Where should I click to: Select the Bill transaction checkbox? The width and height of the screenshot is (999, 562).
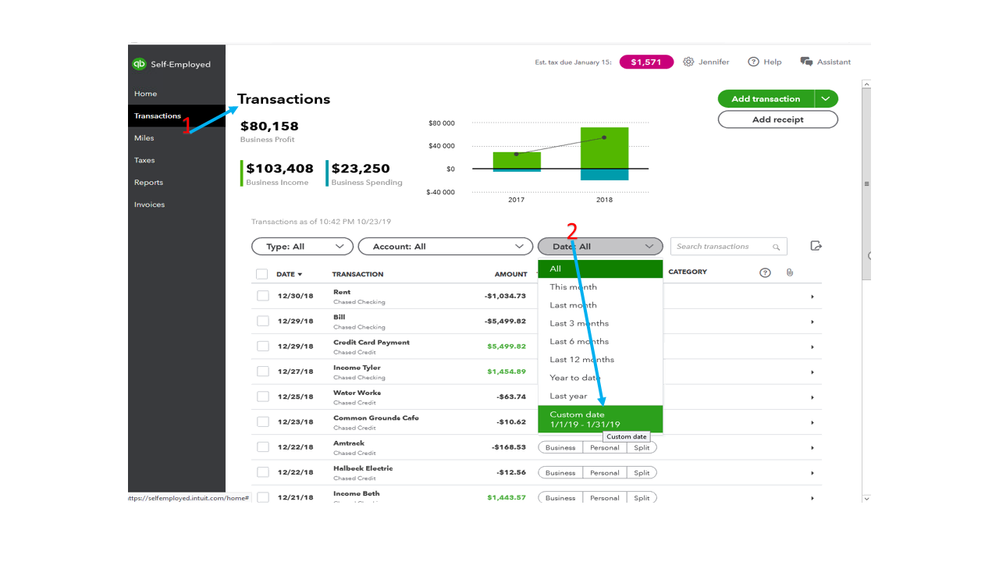262,321
